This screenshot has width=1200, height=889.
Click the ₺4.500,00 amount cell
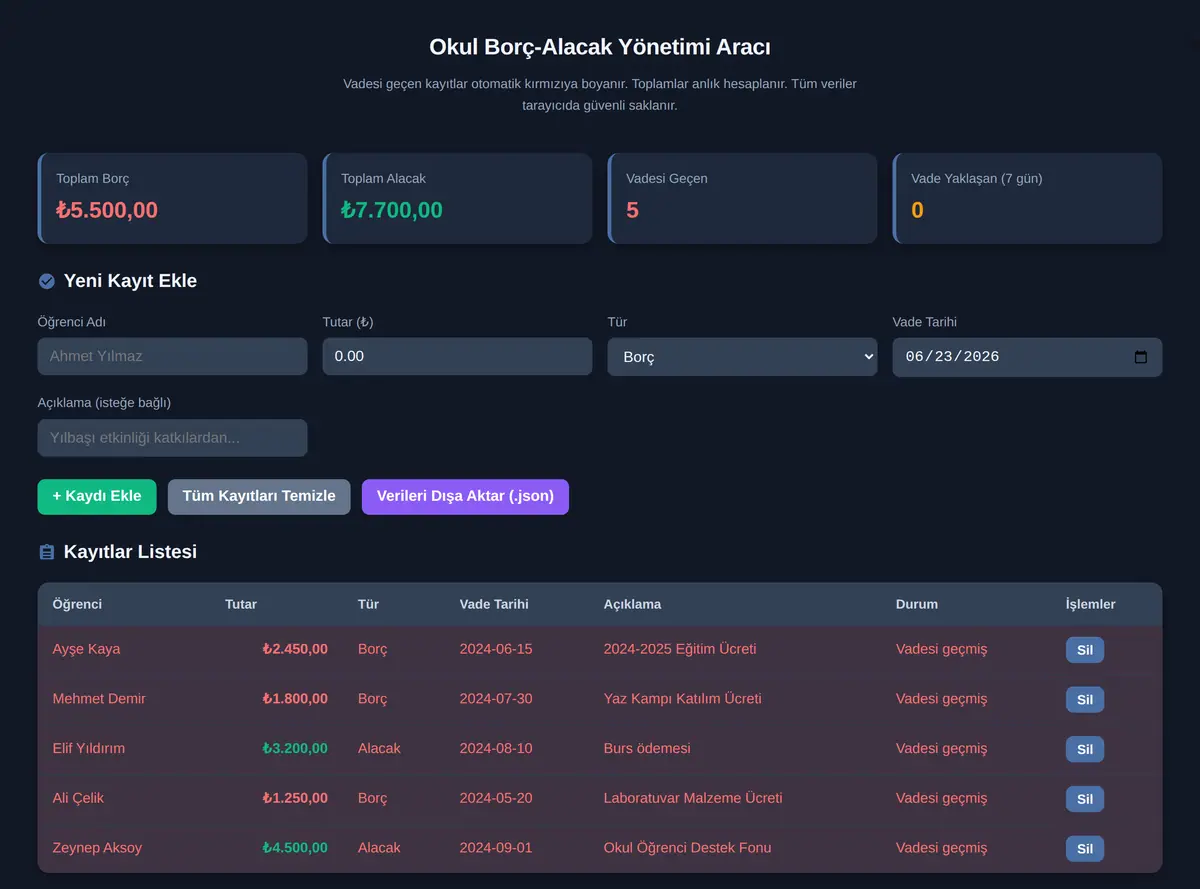[x=295, y=848]
